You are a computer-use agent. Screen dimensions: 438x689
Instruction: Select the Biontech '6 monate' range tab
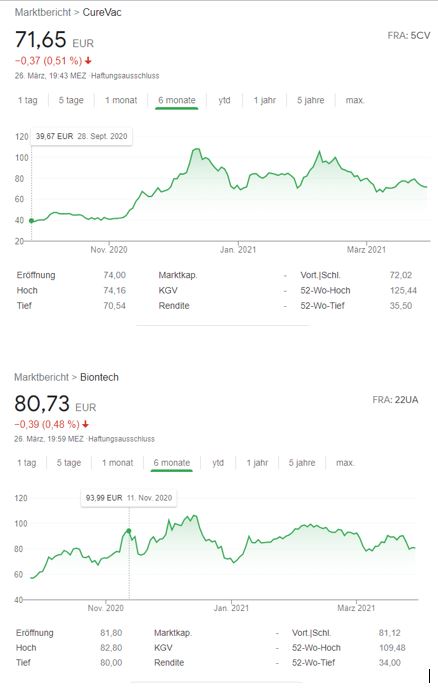point(172,463)
